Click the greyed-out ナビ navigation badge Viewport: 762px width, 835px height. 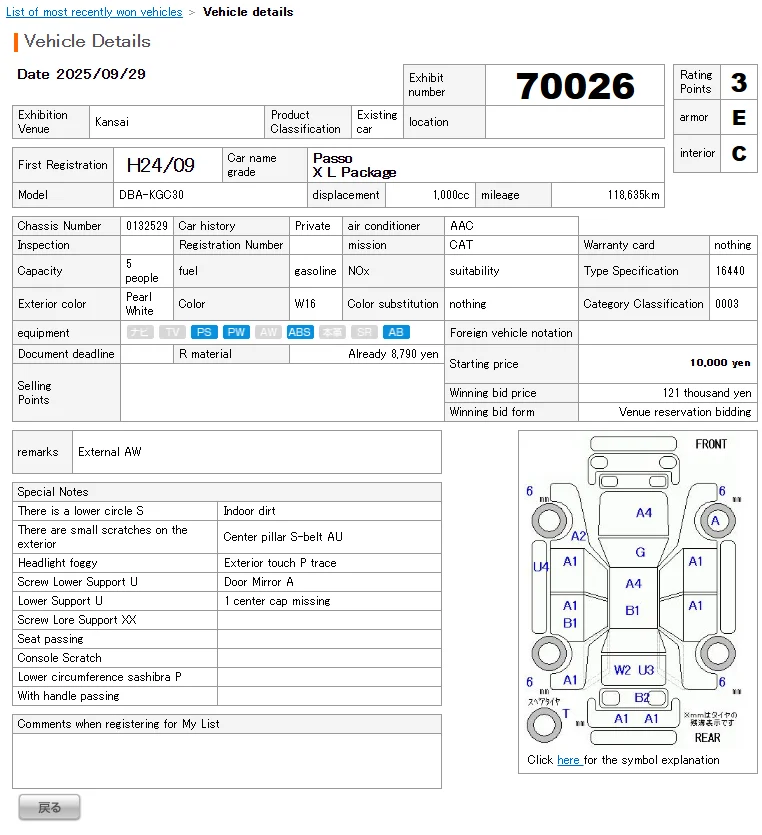[x=140, y=332]
